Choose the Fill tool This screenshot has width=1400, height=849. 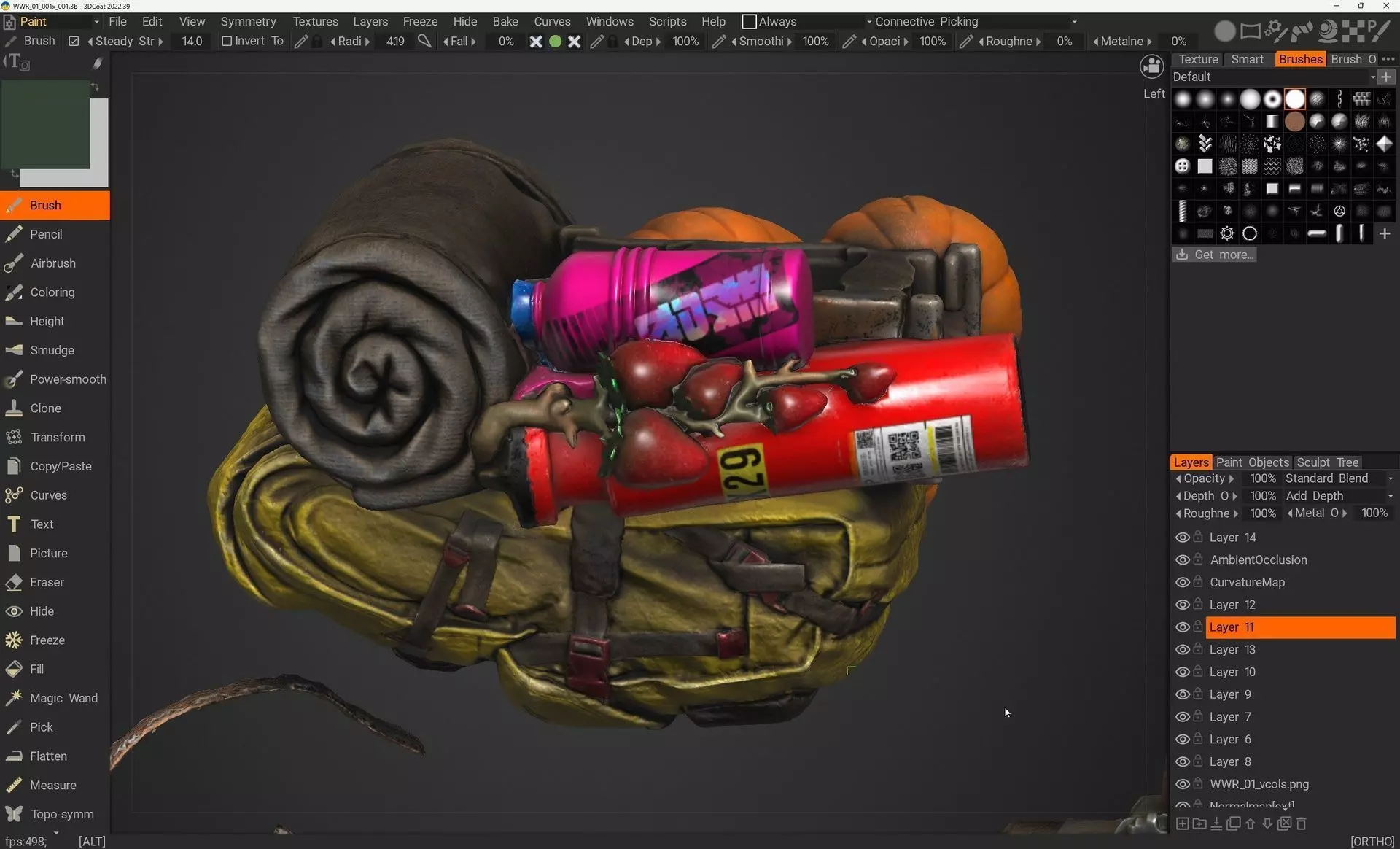click(36, 669)
